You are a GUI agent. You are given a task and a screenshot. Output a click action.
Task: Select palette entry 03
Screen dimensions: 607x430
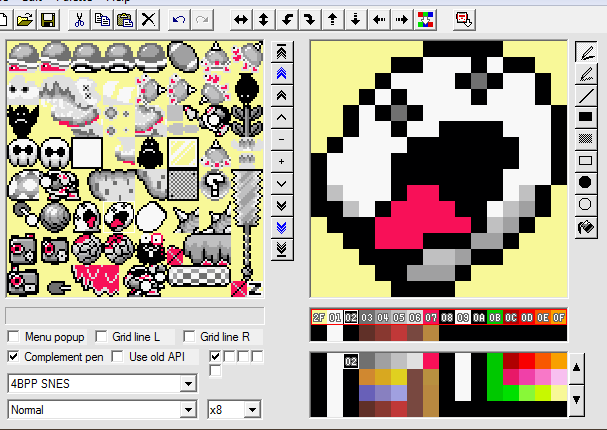[367, 317]
